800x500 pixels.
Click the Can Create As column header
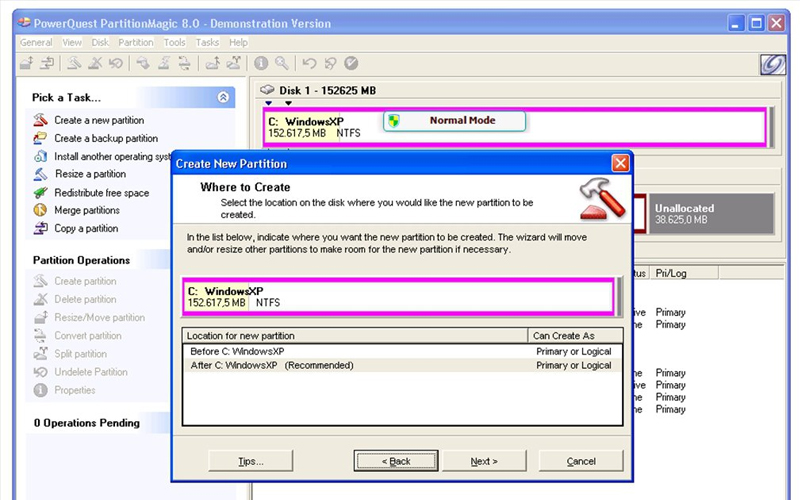[x=576, y=336]
